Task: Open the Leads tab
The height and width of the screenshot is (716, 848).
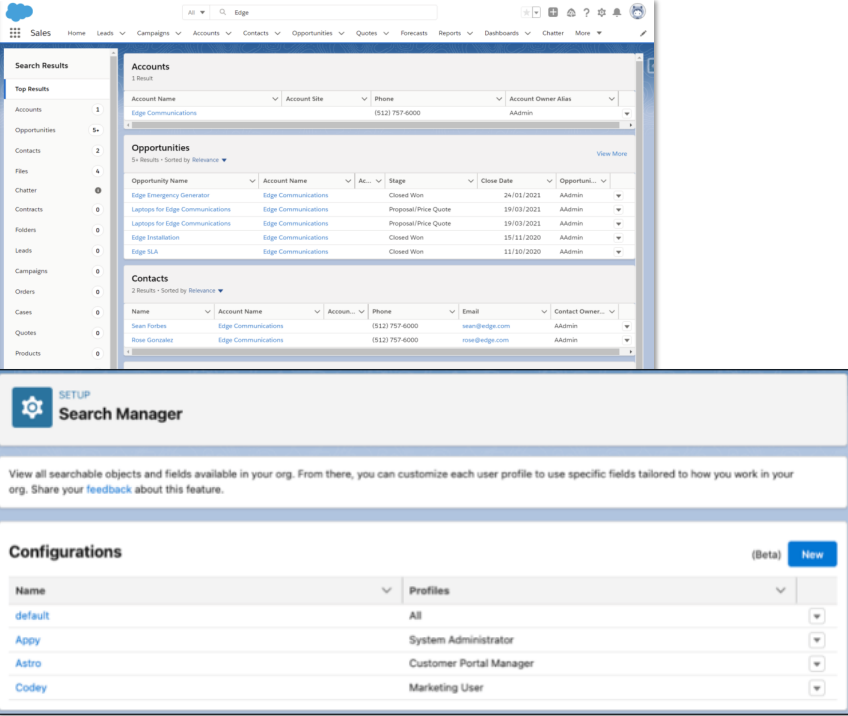Action: (x=105, y=33)
